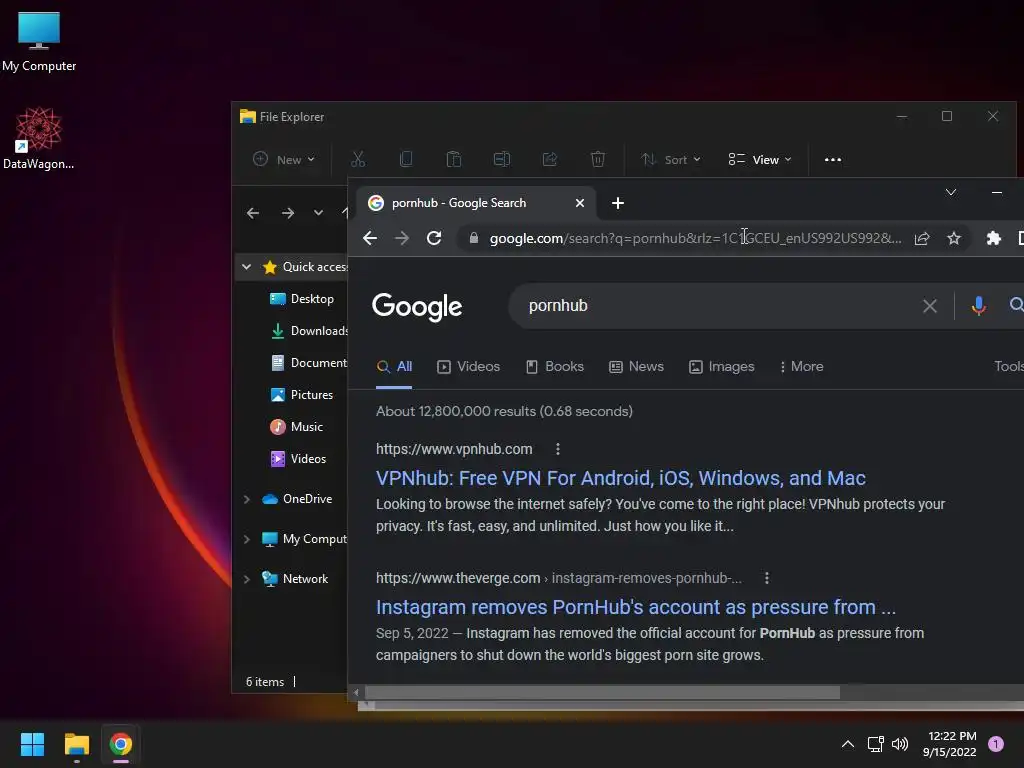
Task: Open the notification badge in tray
Action: coord(996,744)
